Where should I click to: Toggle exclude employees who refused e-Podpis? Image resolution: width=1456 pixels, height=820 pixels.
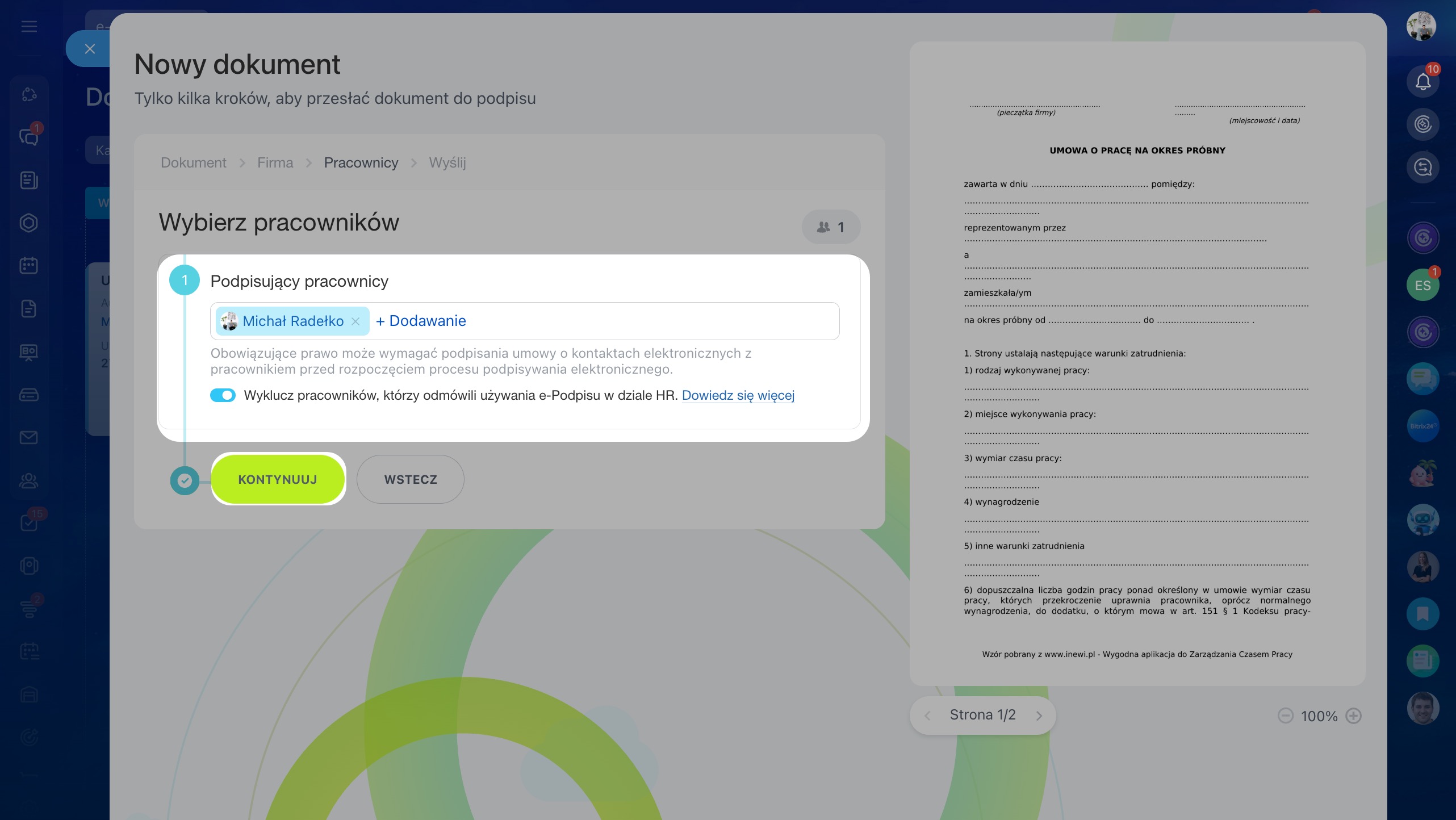point(223,395)
